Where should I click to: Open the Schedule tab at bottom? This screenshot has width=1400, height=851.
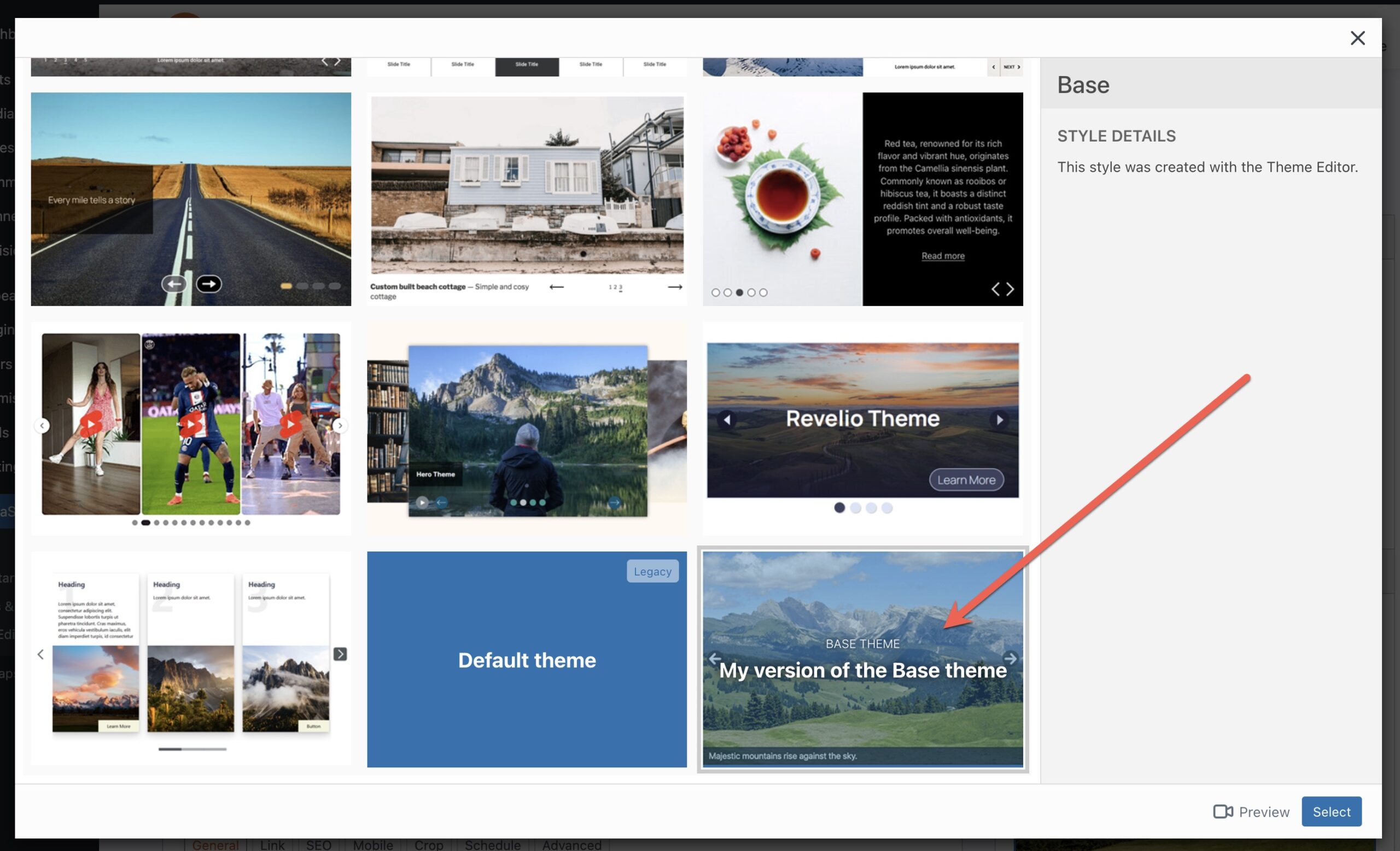tap(492, 845)
